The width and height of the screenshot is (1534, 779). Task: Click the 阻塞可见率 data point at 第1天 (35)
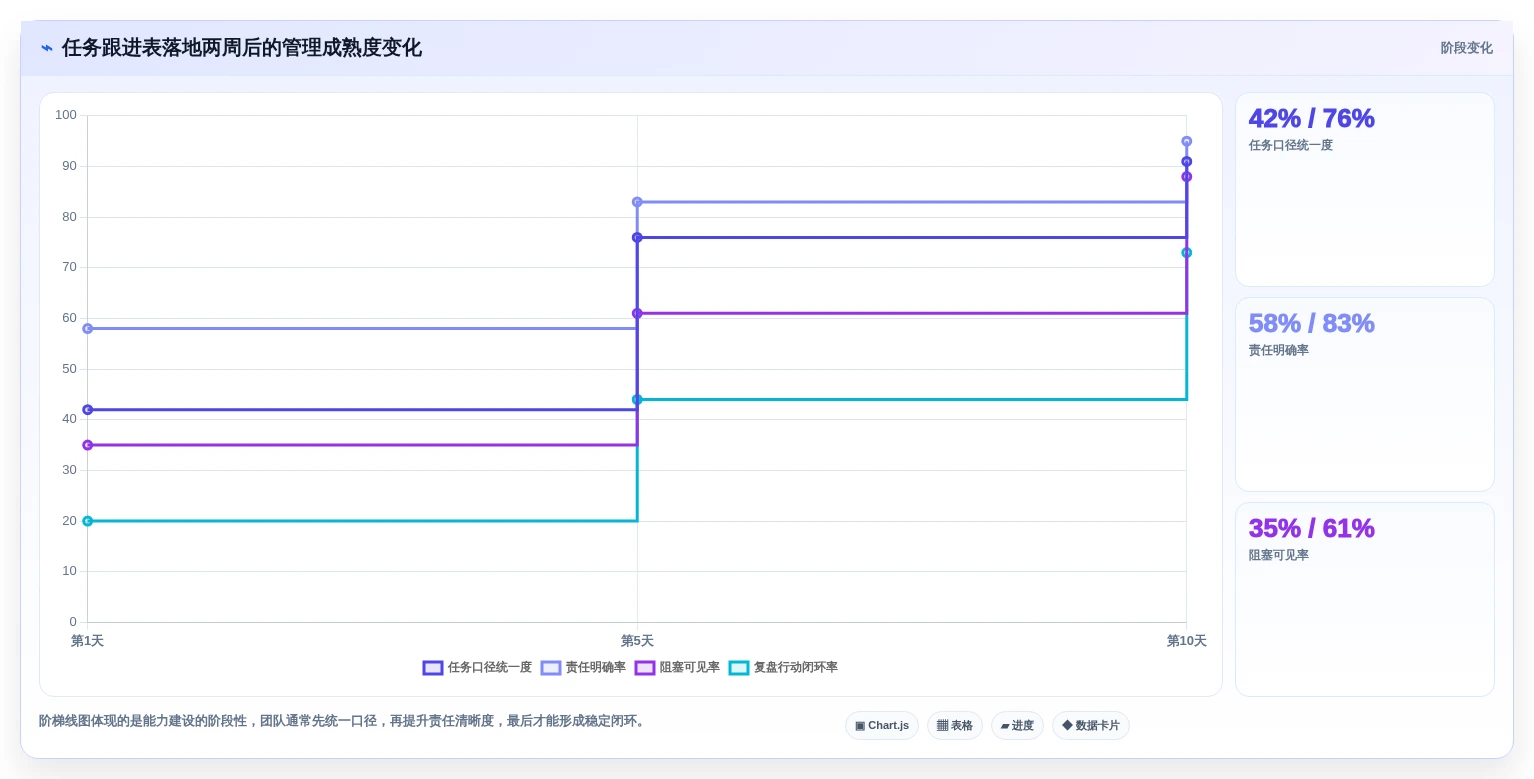88,445
